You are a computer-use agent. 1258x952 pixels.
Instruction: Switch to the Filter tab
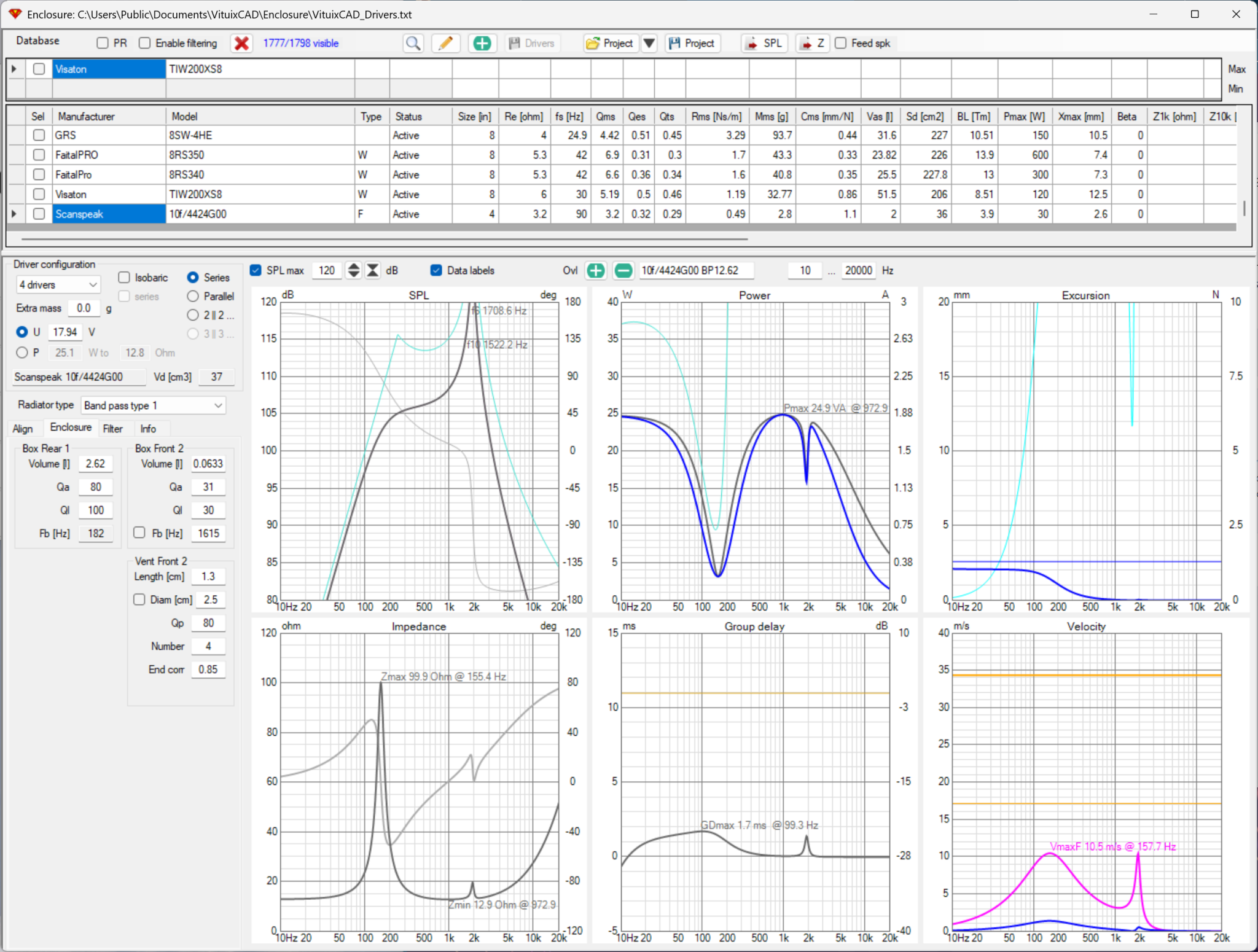coord(112,429)
